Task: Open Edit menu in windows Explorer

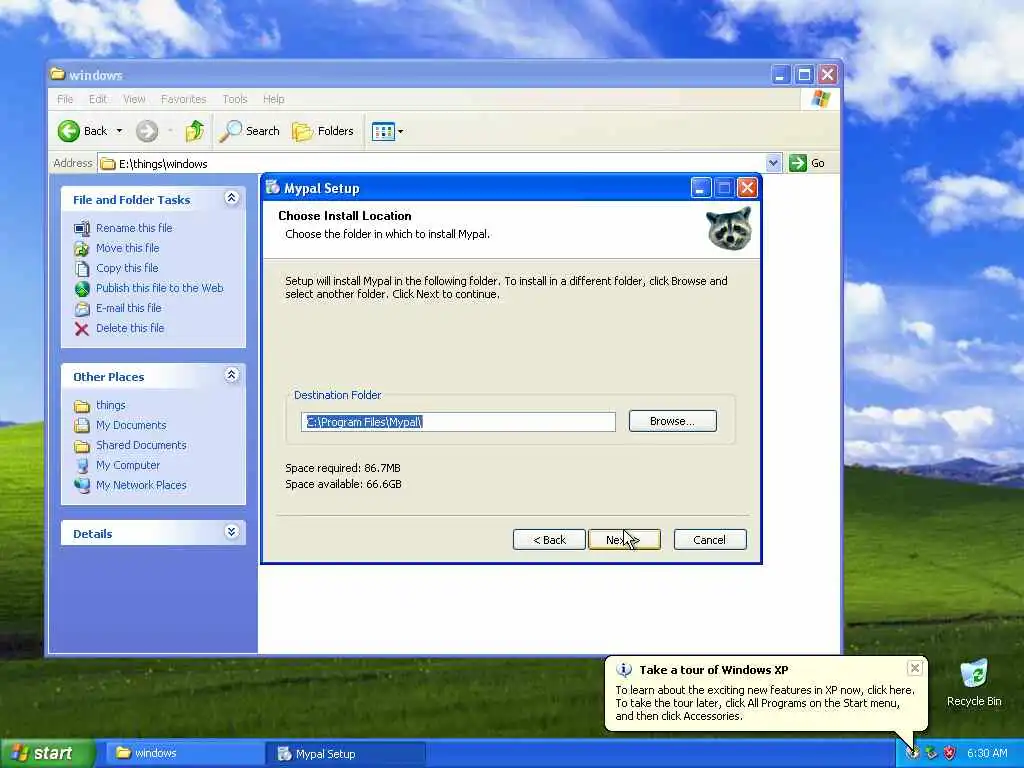Action: 98,99
